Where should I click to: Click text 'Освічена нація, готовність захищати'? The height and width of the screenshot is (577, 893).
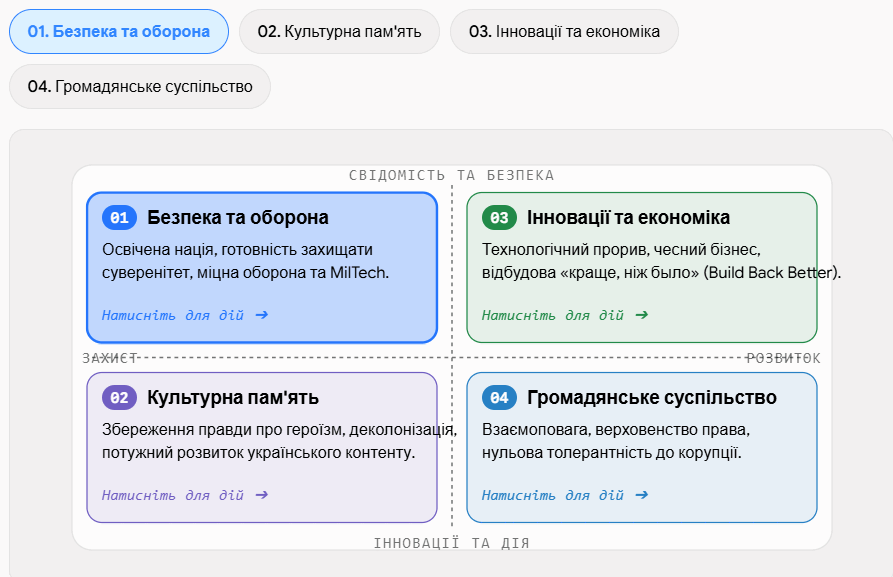point(237,249)
